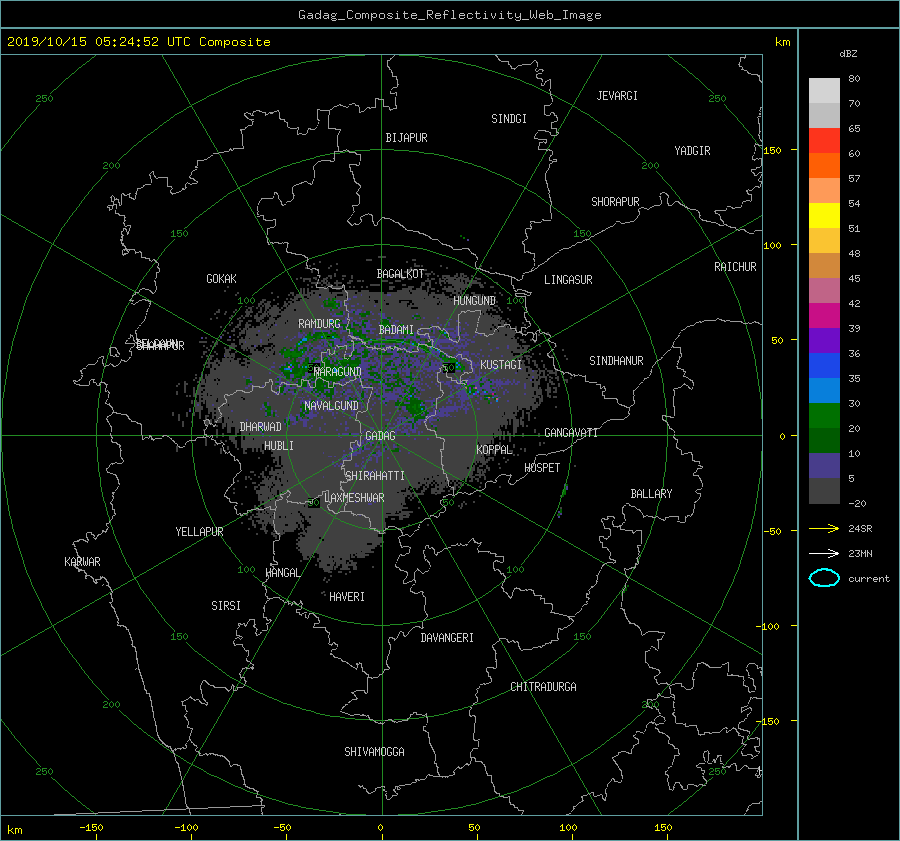Click the KARWAR city label

82,561
